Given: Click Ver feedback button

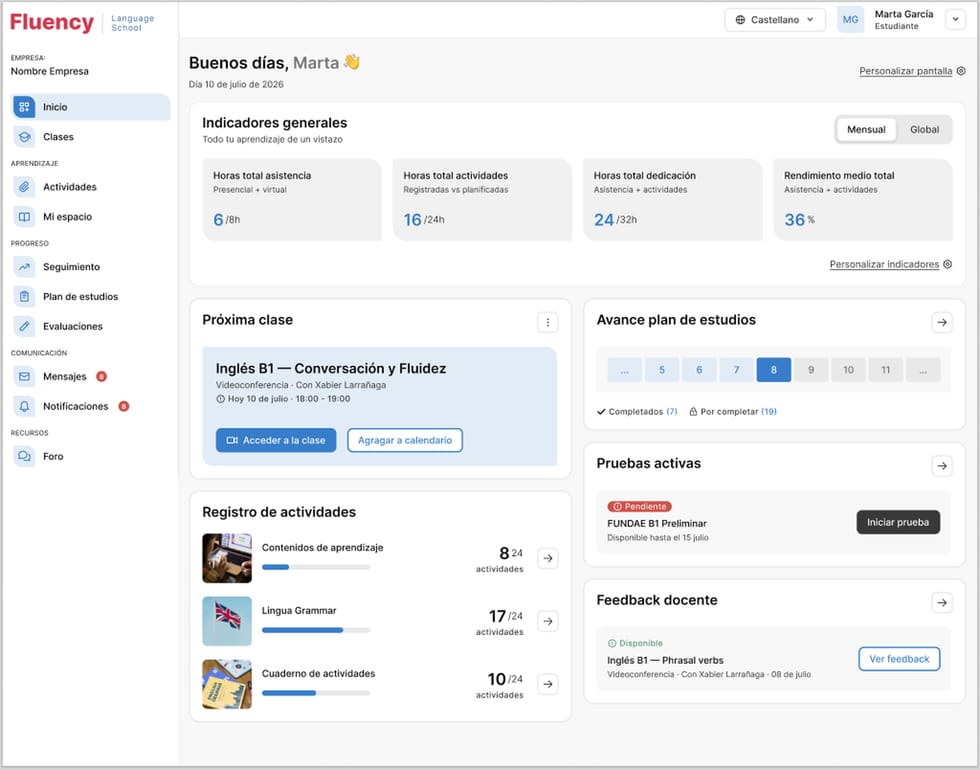Looking at the screenshot, I should click(x=899, y=659).
